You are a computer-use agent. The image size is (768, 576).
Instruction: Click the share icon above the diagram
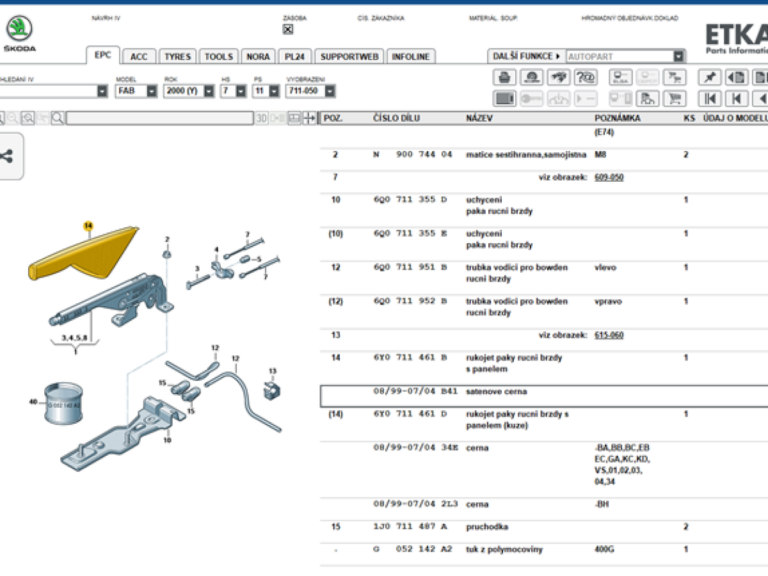(x=8, y=156)
